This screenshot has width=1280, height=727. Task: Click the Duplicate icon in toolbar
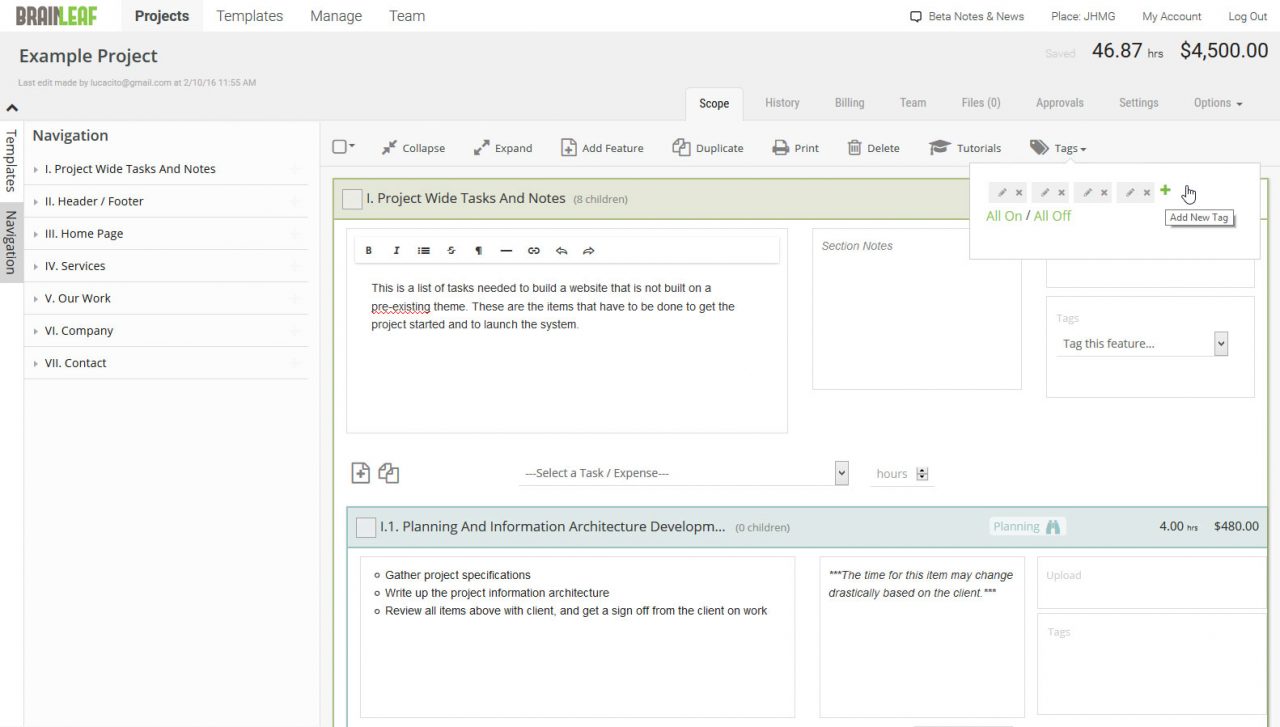(x=681, y=148)
